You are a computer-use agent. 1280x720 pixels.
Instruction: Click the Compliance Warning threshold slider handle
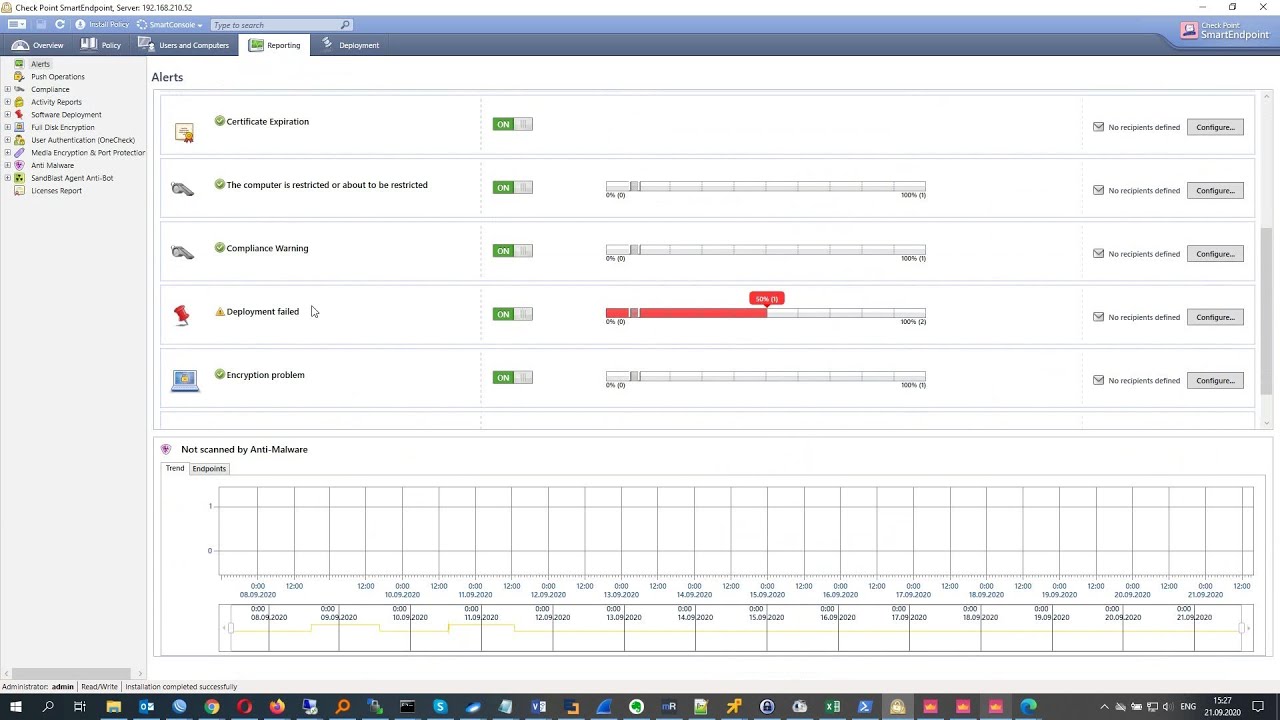coord(634,250)
